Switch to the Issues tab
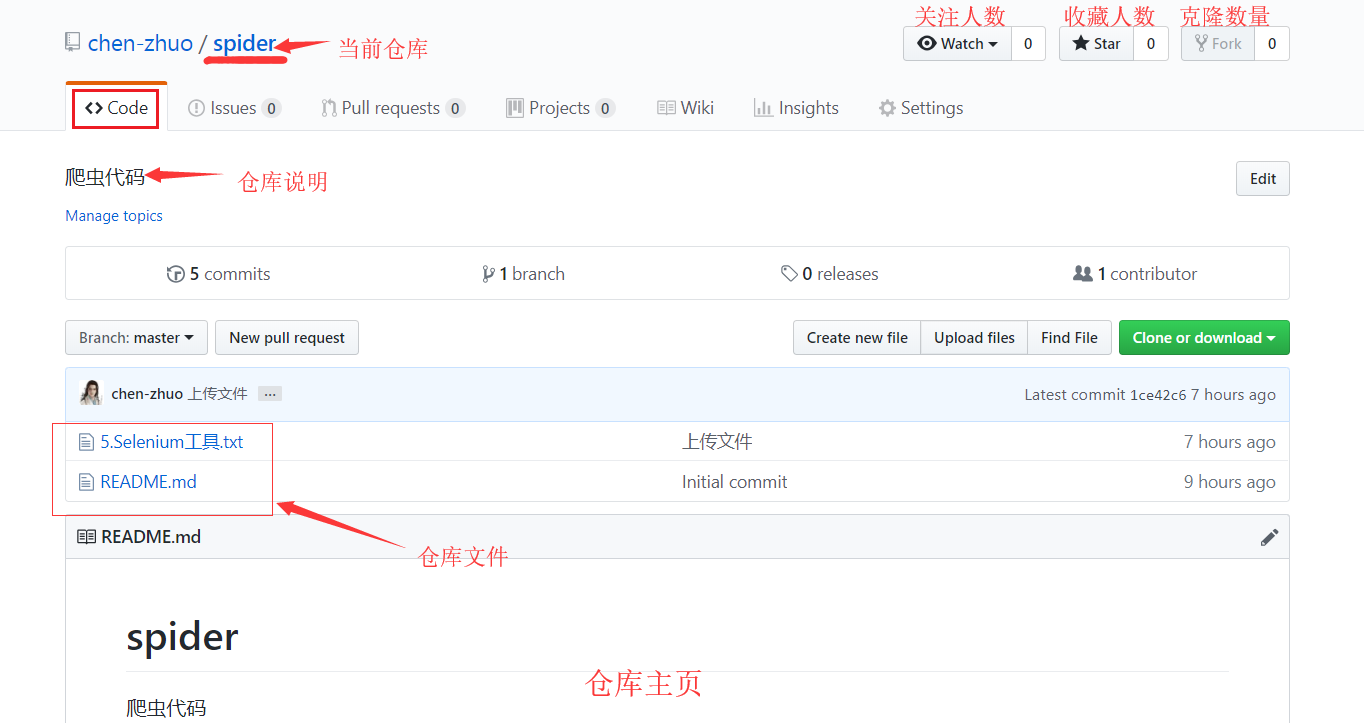This screenshot has height=723, width=1364. coord(233,107)
